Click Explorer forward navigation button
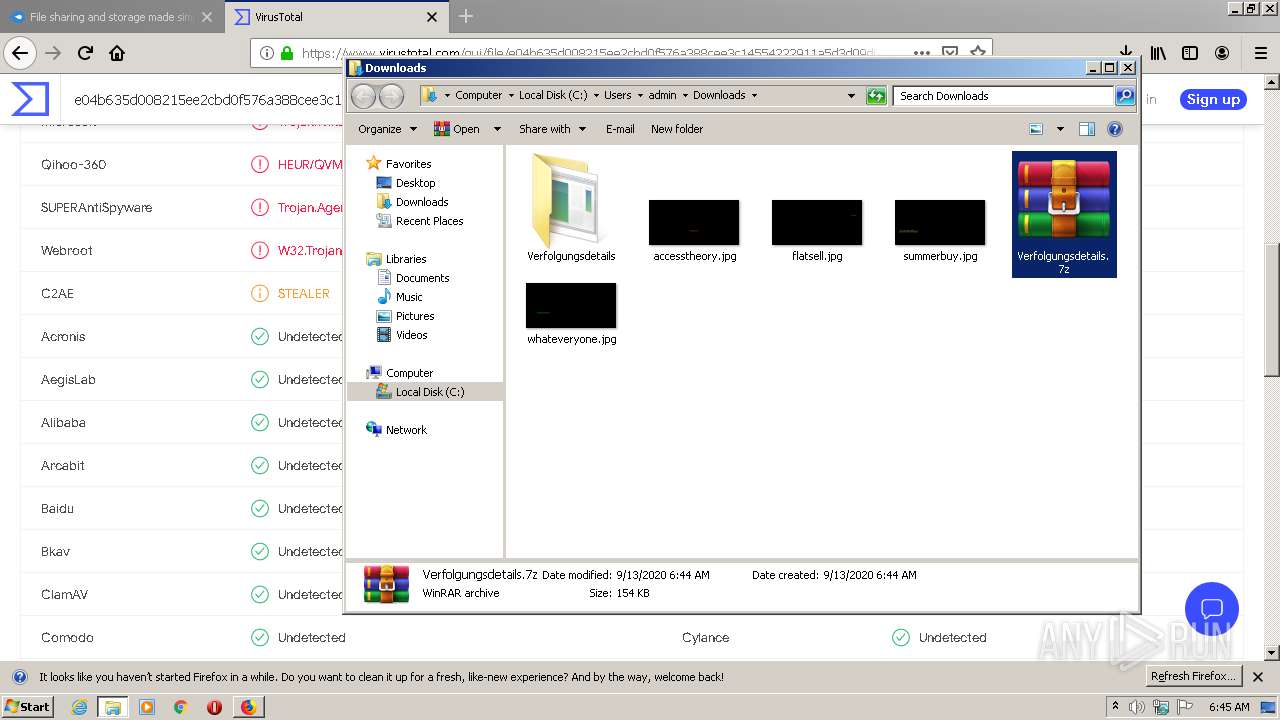1280x720 pixels. click(392, 96)
